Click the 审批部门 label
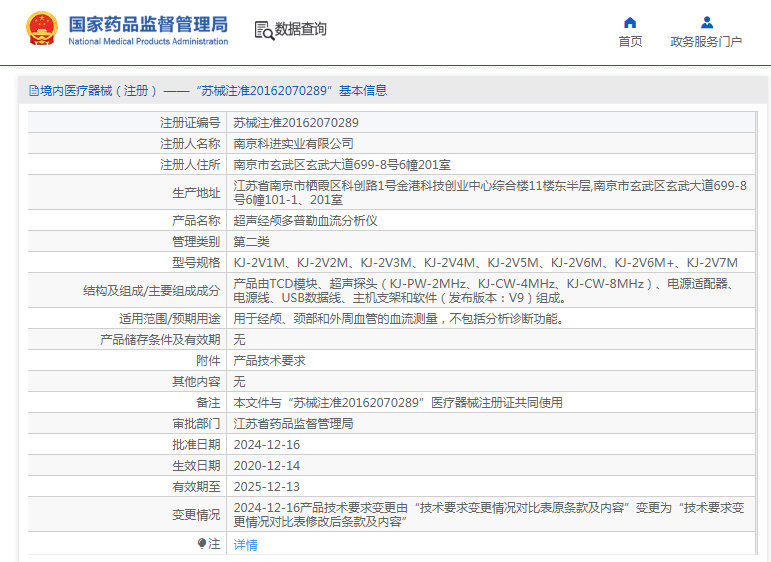 click(196, 424)
